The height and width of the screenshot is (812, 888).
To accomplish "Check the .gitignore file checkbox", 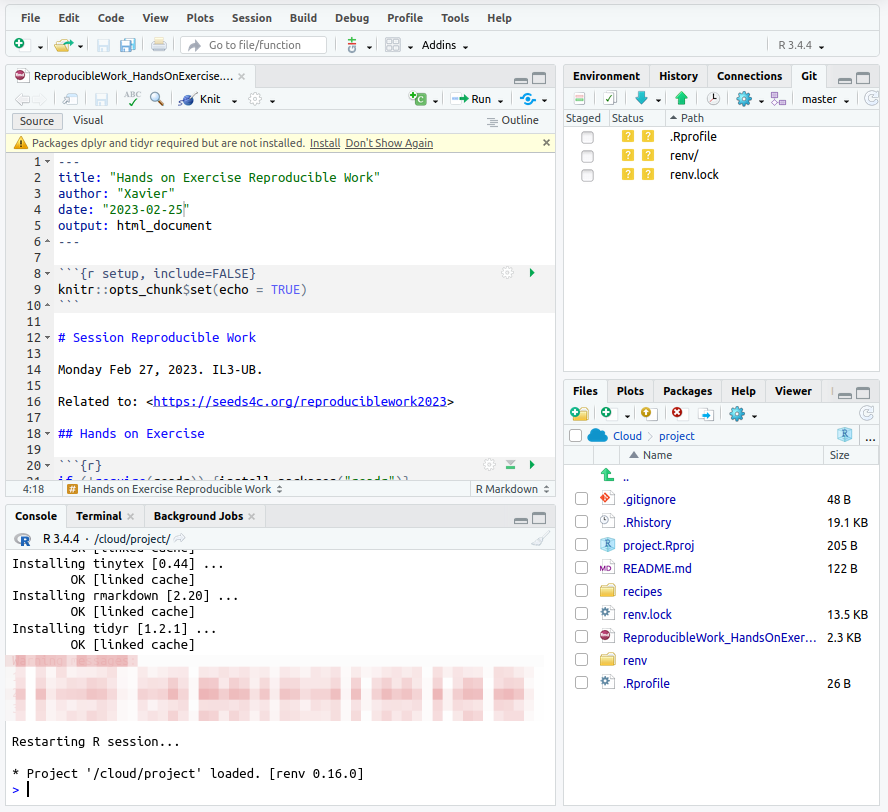I will [x=581, y=498].
